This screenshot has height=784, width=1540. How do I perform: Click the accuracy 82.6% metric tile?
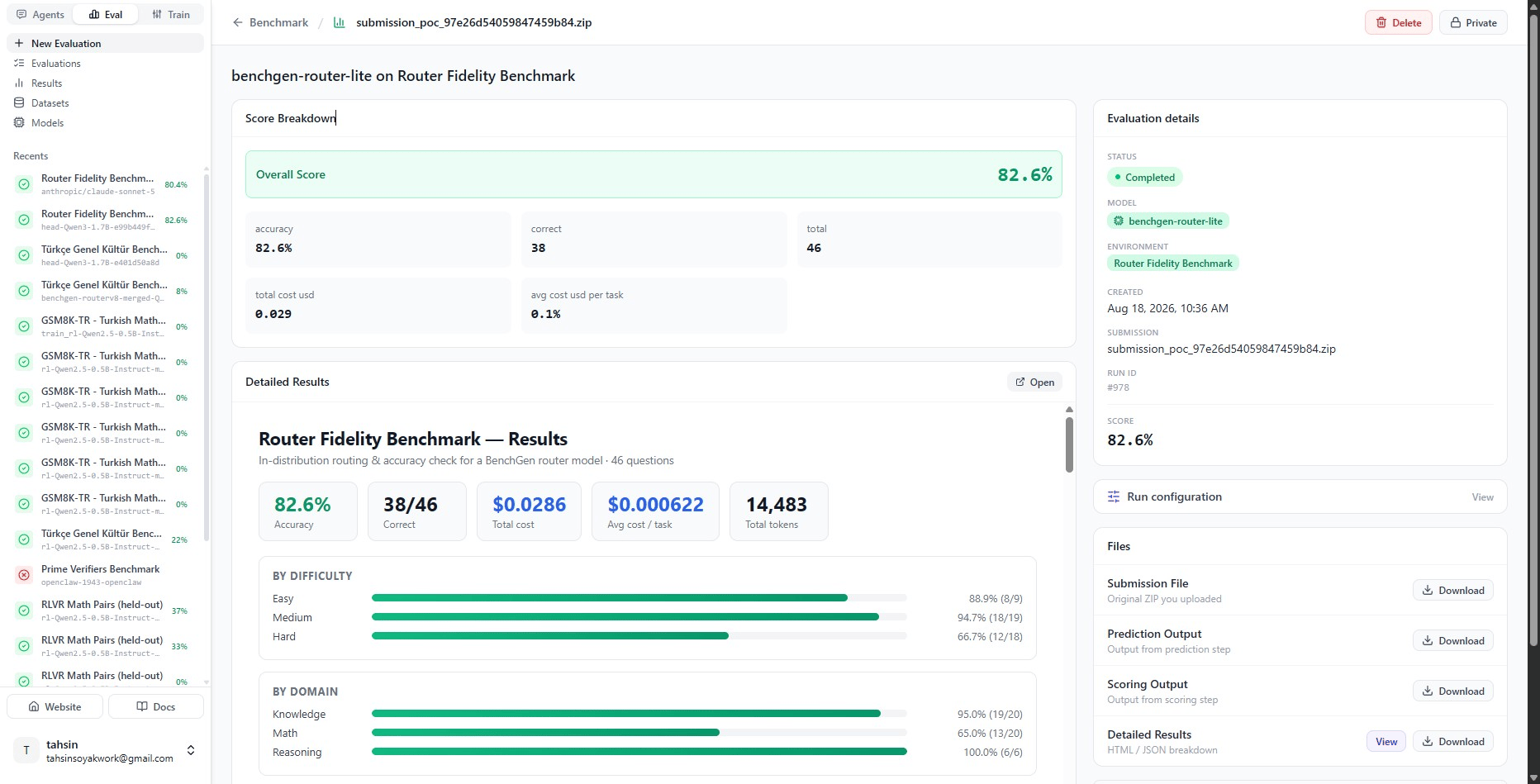coord(378,239)
